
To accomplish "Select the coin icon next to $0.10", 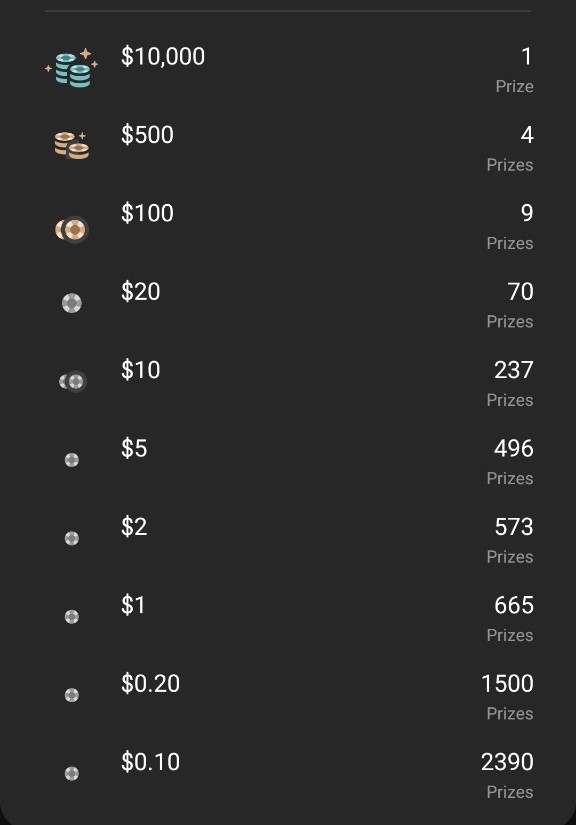I will coord(71,773).
